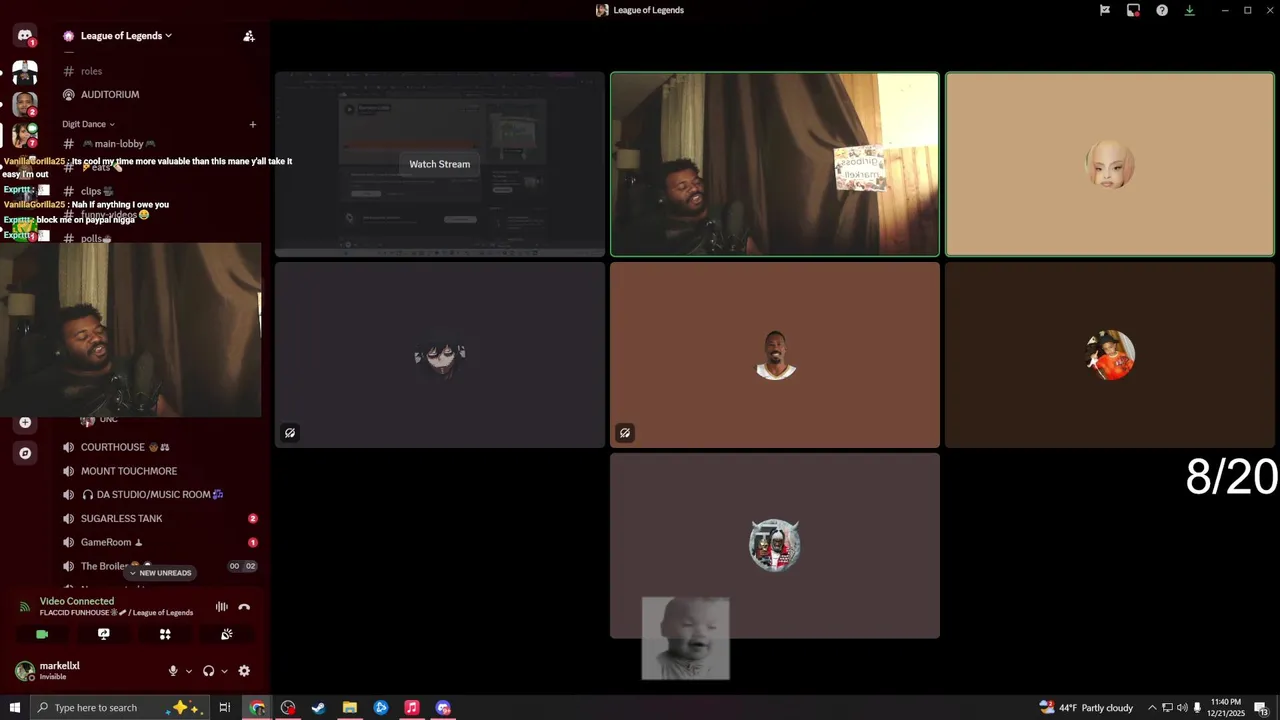Disconnect from voice with the hang-up icon
Viewport: 1280px width, 720px height.
pos(244,607)
